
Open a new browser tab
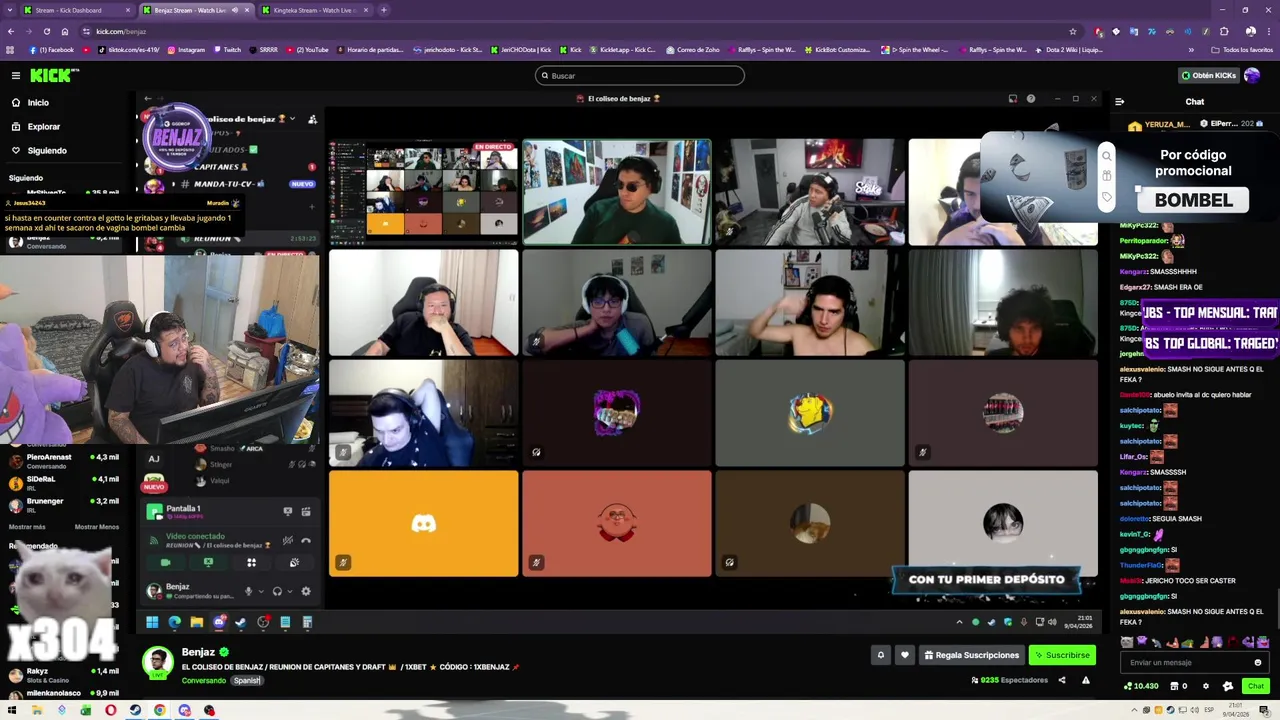383,10
